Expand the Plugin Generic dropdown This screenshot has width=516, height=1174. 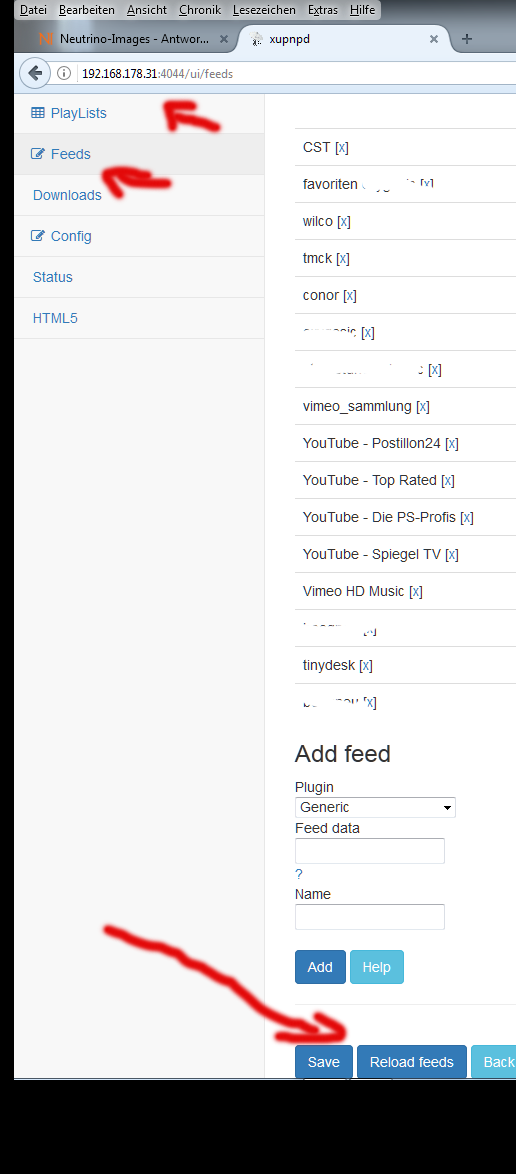tap(375, 807)
